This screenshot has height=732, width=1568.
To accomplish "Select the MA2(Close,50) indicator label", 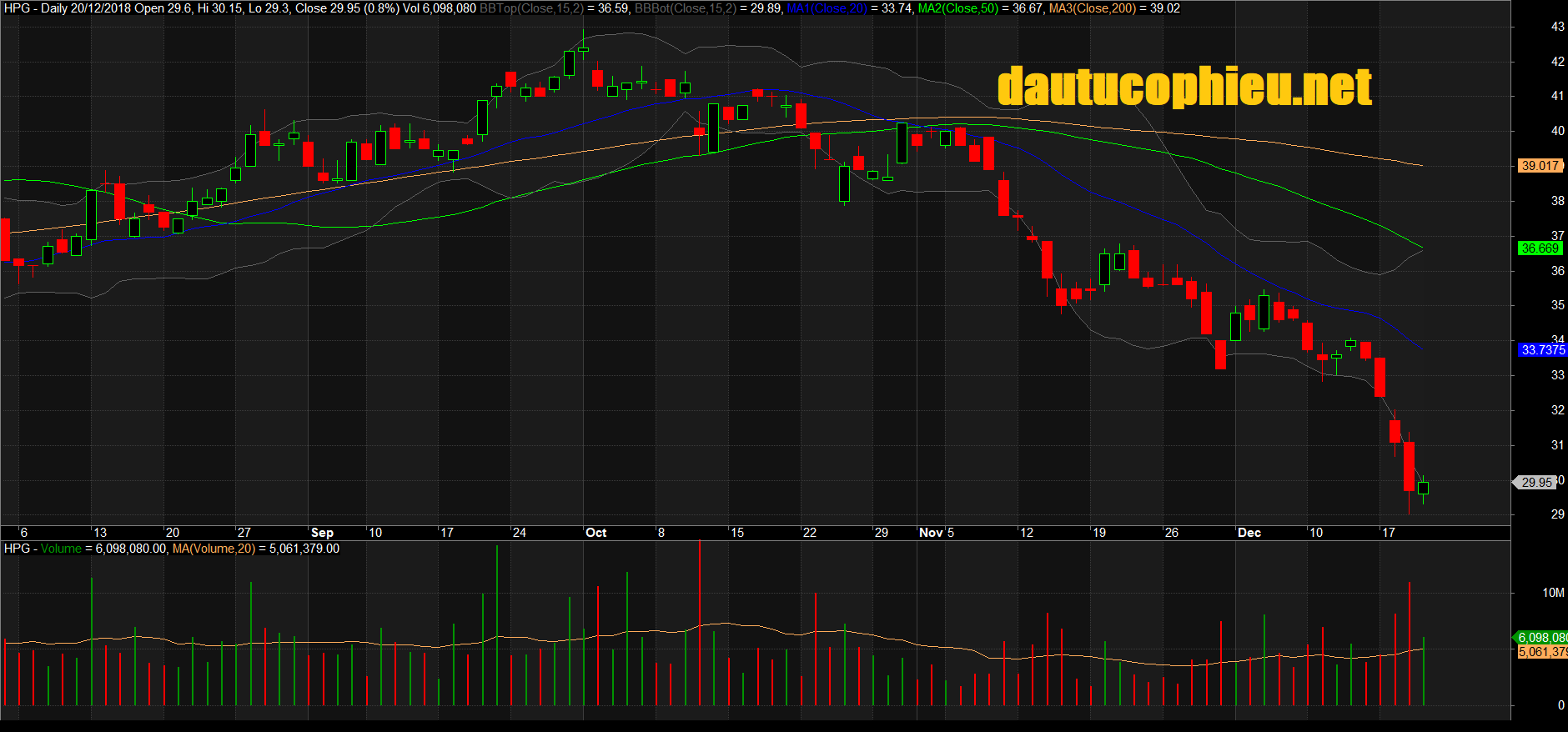I will 957,8.
